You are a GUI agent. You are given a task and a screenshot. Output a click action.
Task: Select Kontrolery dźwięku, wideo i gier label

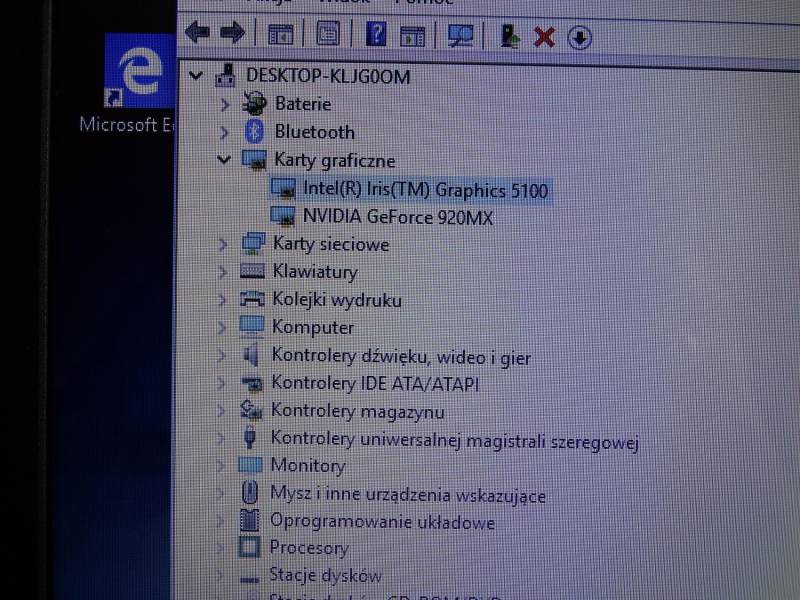401,357
